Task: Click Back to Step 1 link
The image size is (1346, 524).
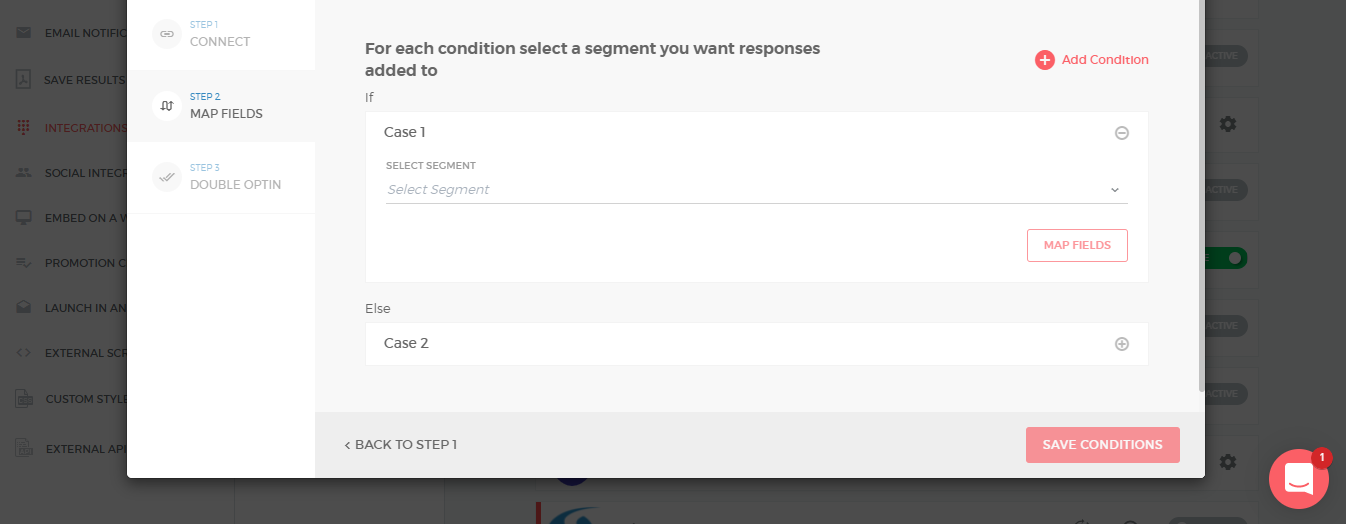Action: [401, 445]
